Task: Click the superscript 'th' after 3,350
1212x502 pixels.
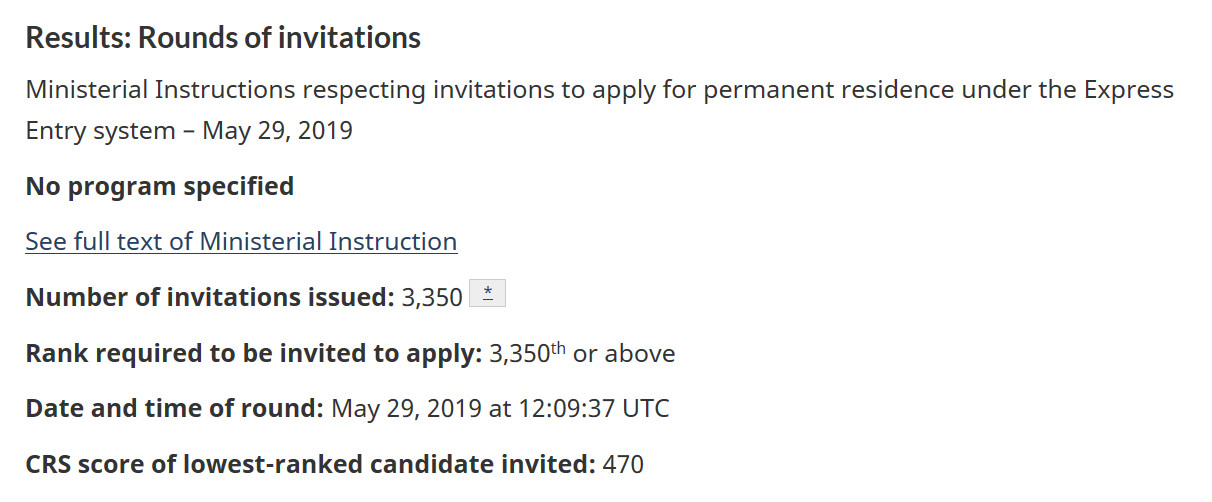Action: tap(558, 346)
